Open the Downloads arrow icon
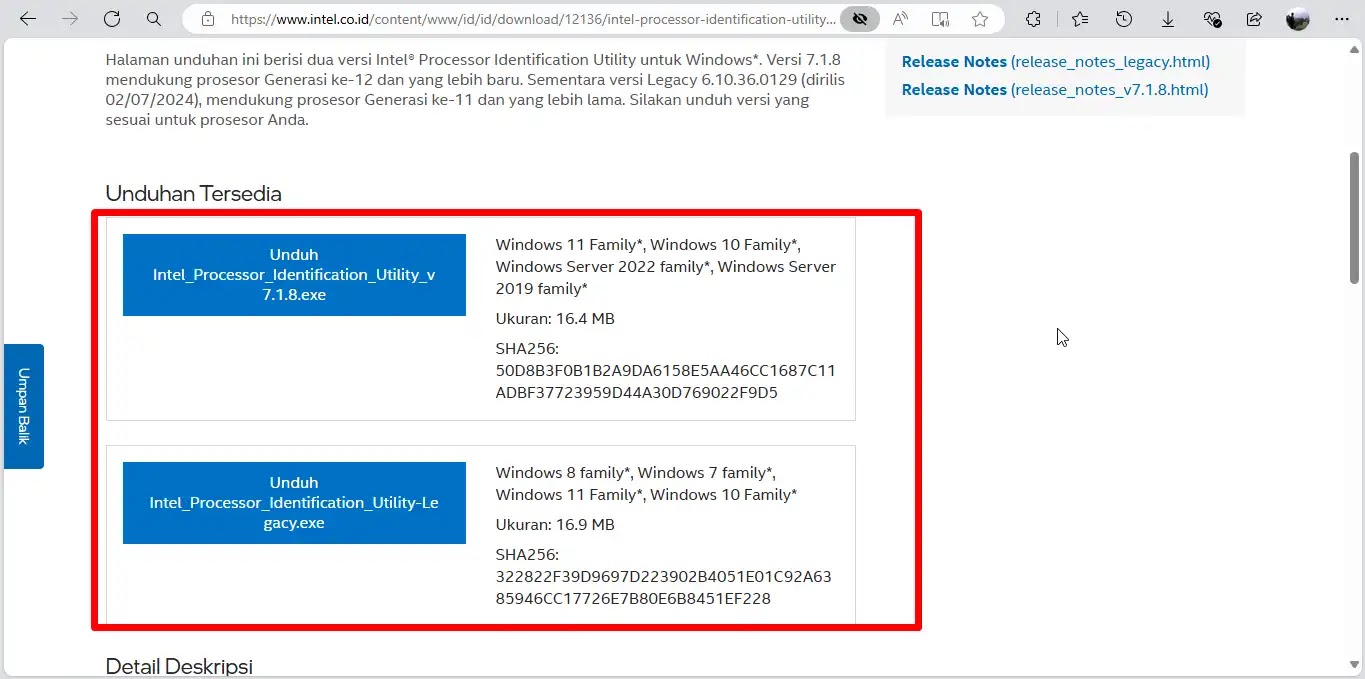This screenshot has width=1365, height=679. [1168, 19]
